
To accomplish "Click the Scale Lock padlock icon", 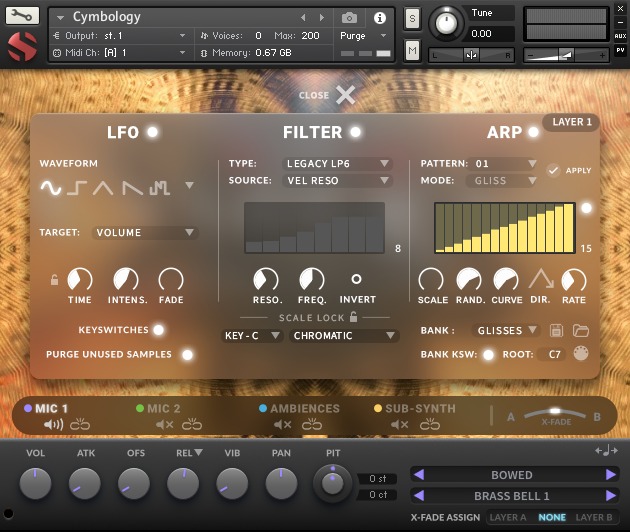I will point(353,317).
